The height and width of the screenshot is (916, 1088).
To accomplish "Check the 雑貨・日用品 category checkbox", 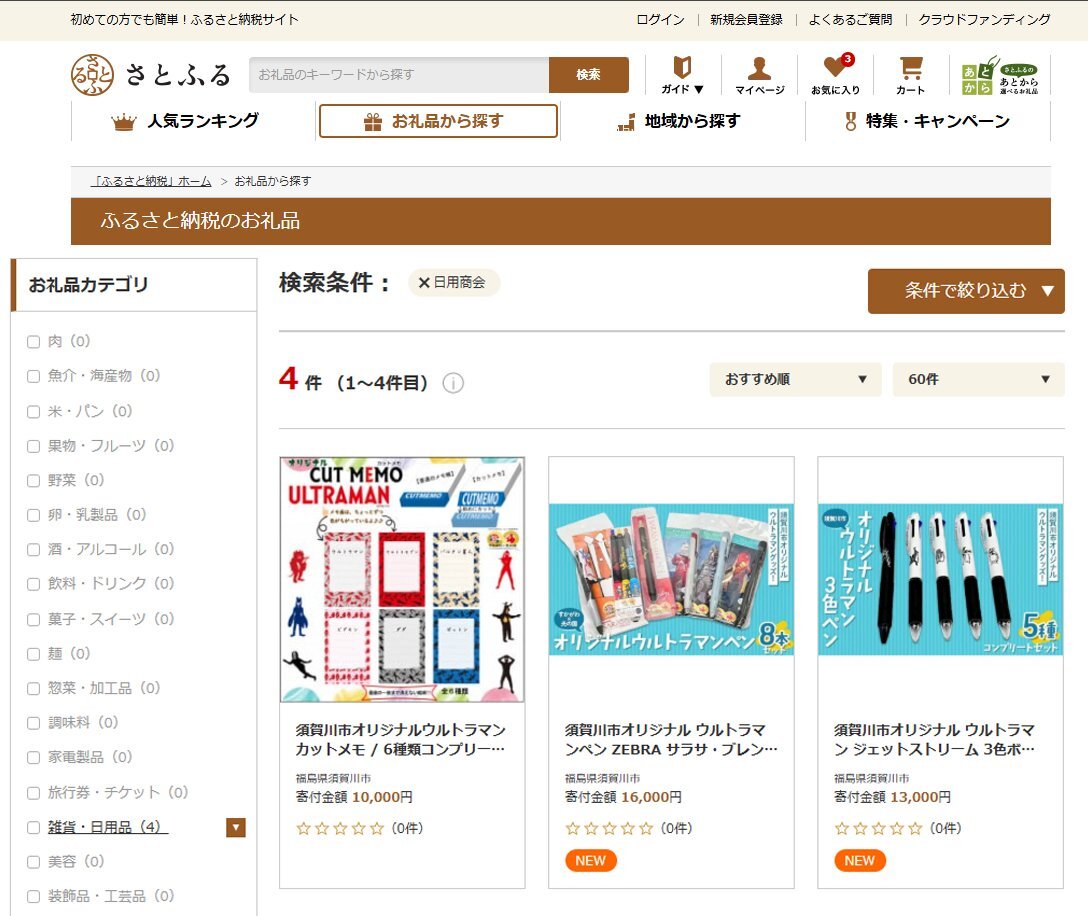I will [x=33, y=827].
